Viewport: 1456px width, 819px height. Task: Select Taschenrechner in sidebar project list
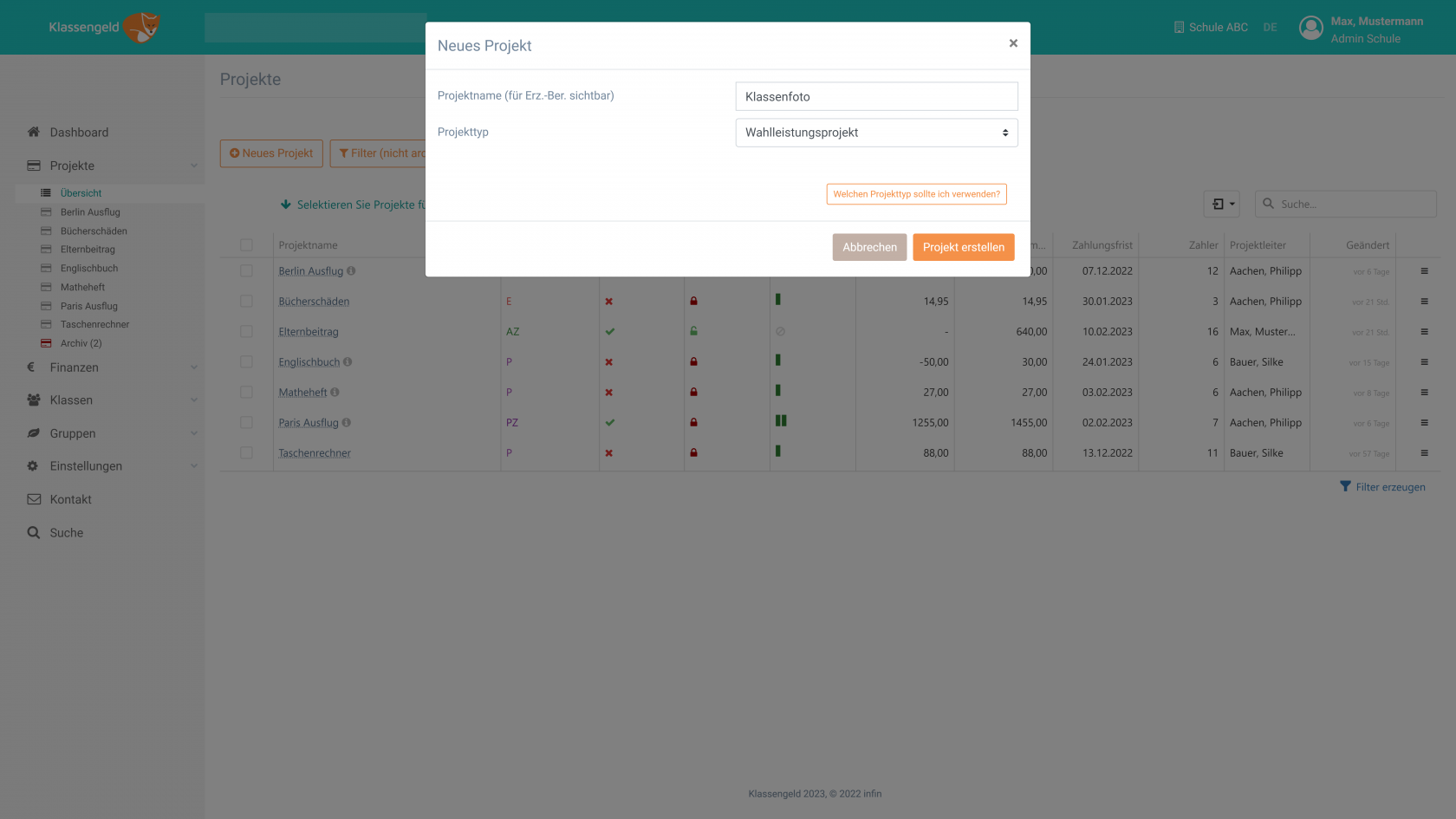[94, 325]
